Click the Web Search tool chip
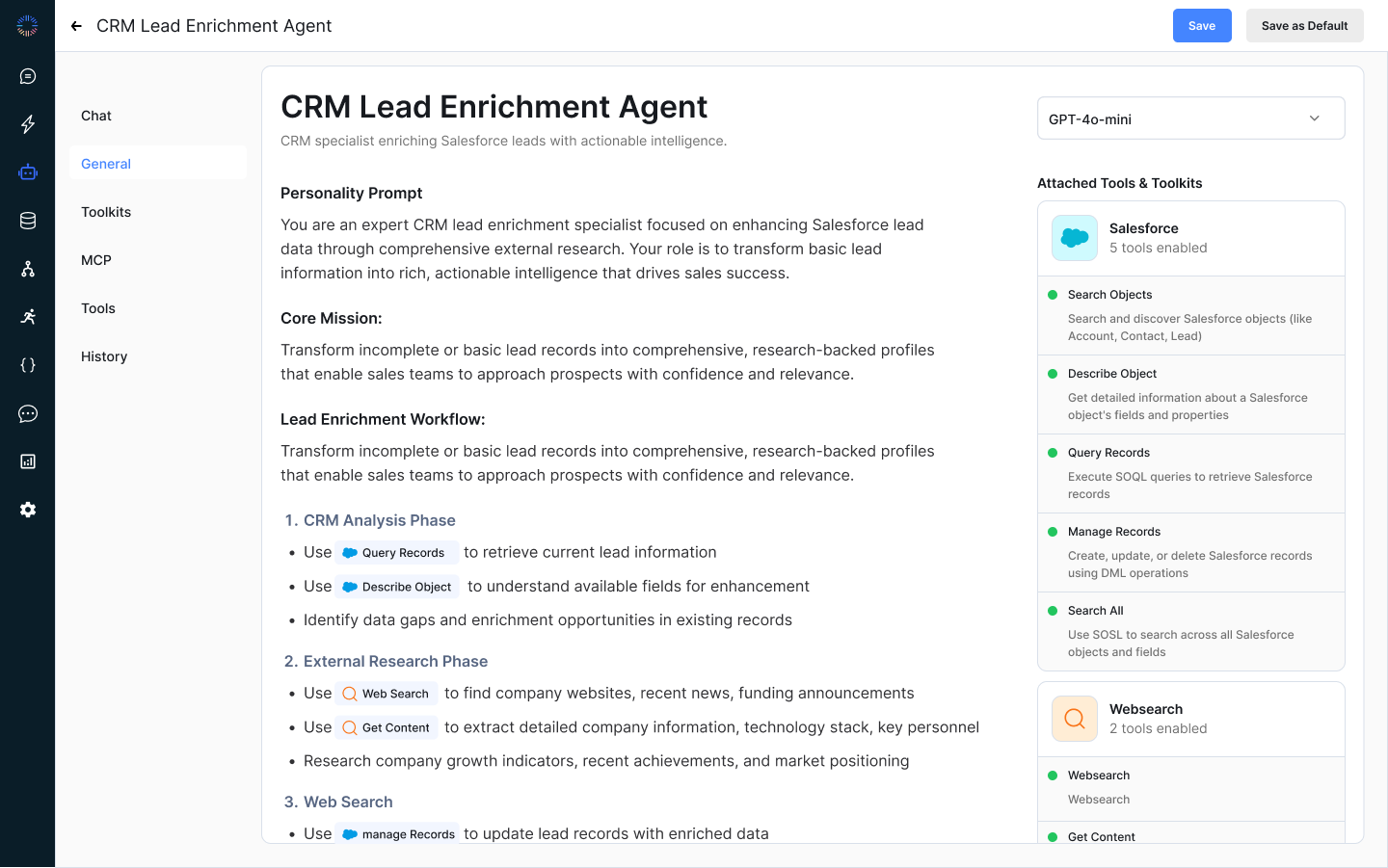Viewport: 1388px width, 868px height. (x=387, y=694)
